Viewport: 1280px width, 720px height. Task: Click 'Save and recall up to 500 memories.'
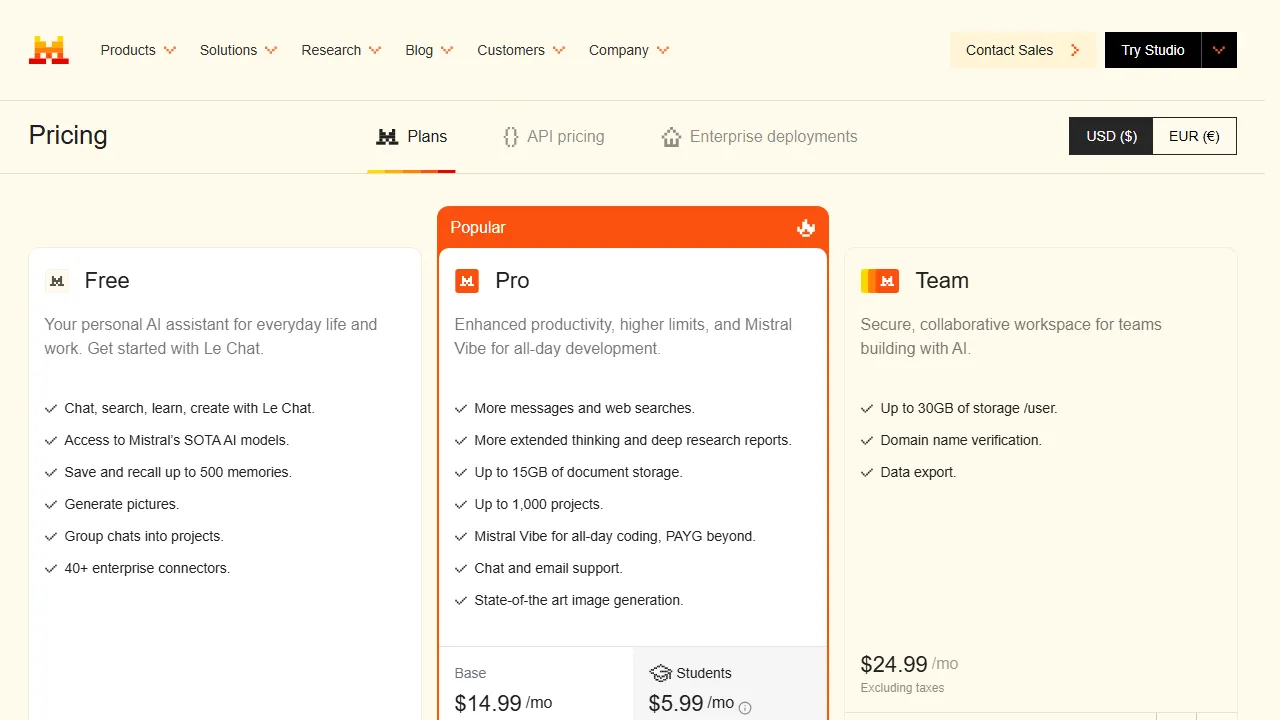(178, 472)
